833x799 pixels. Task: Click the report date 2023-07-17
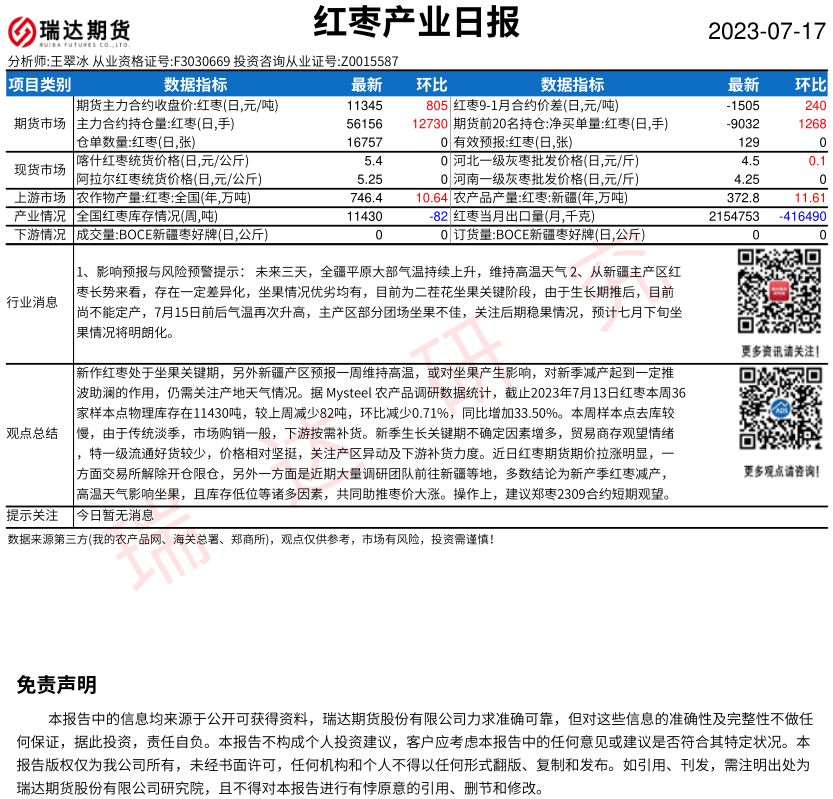(767, 32)
